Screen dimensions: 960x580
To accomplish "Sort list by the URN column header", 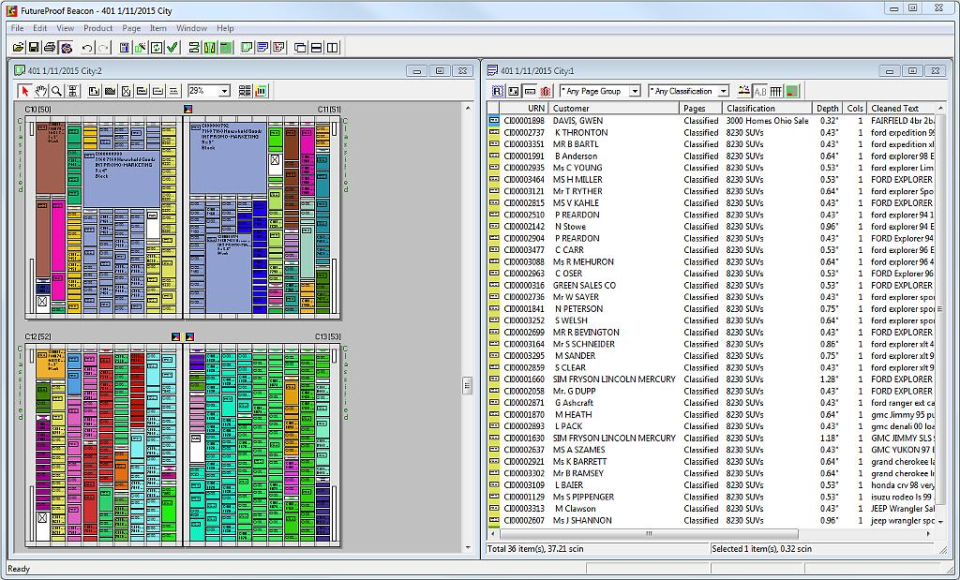I will (x=525, y=108).
